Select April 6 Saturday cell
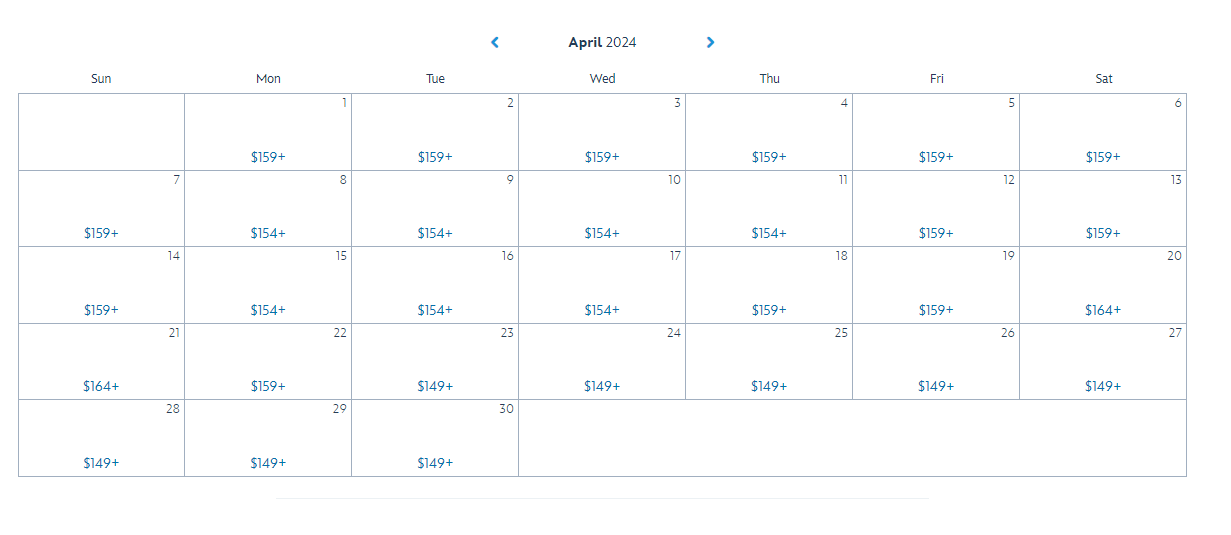The image size is (1231, 535). tap(1103, 133)
